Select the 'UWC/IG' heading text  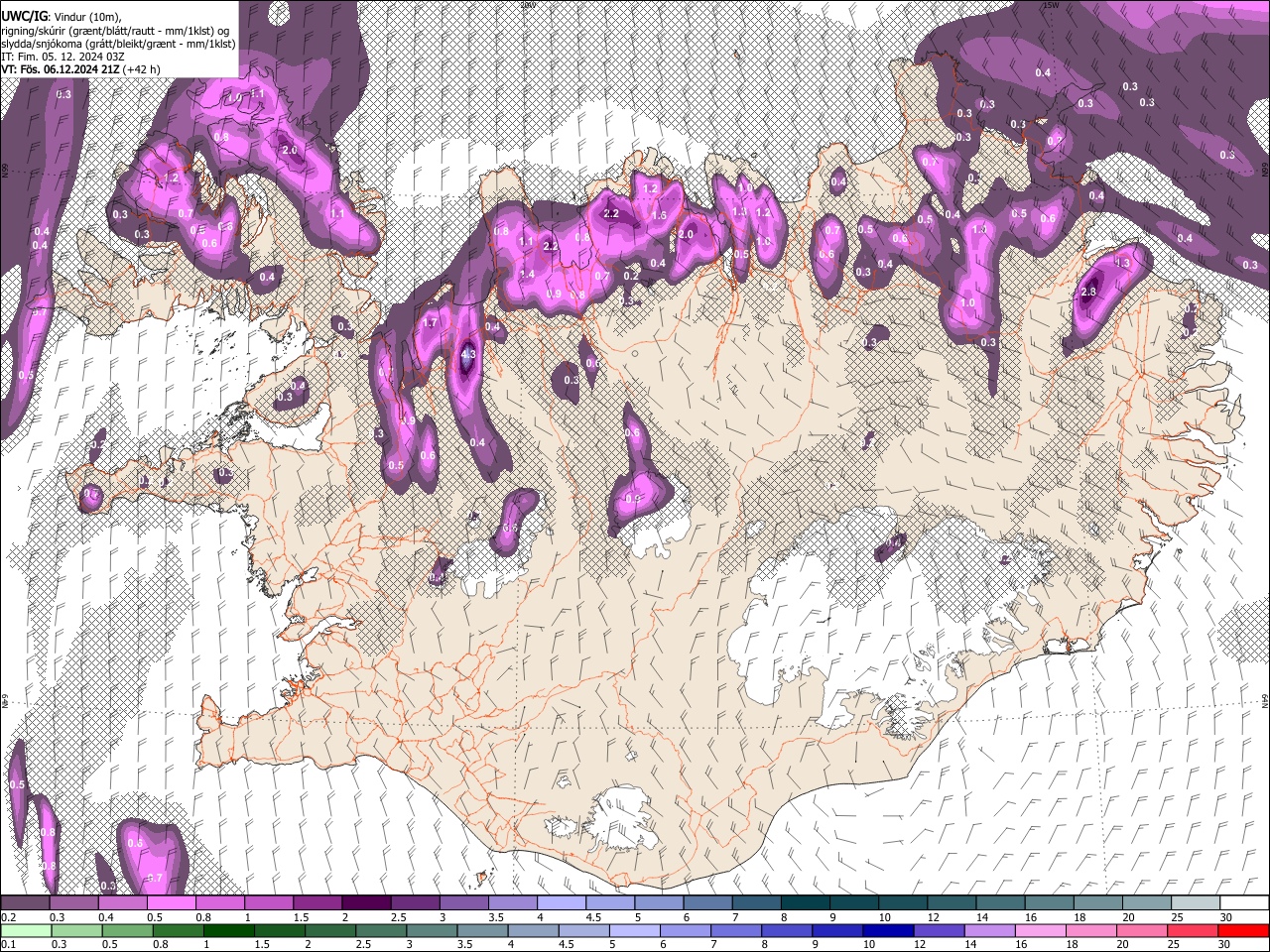coord(24,17)
